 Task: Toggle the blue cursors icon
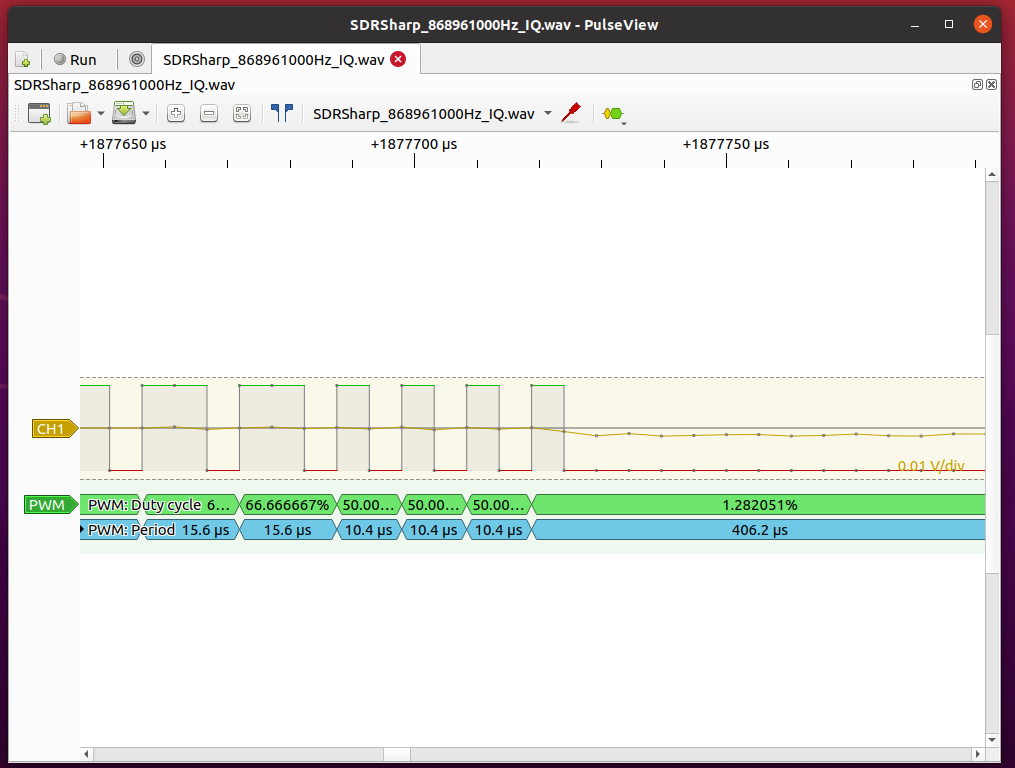coord(282,113)
